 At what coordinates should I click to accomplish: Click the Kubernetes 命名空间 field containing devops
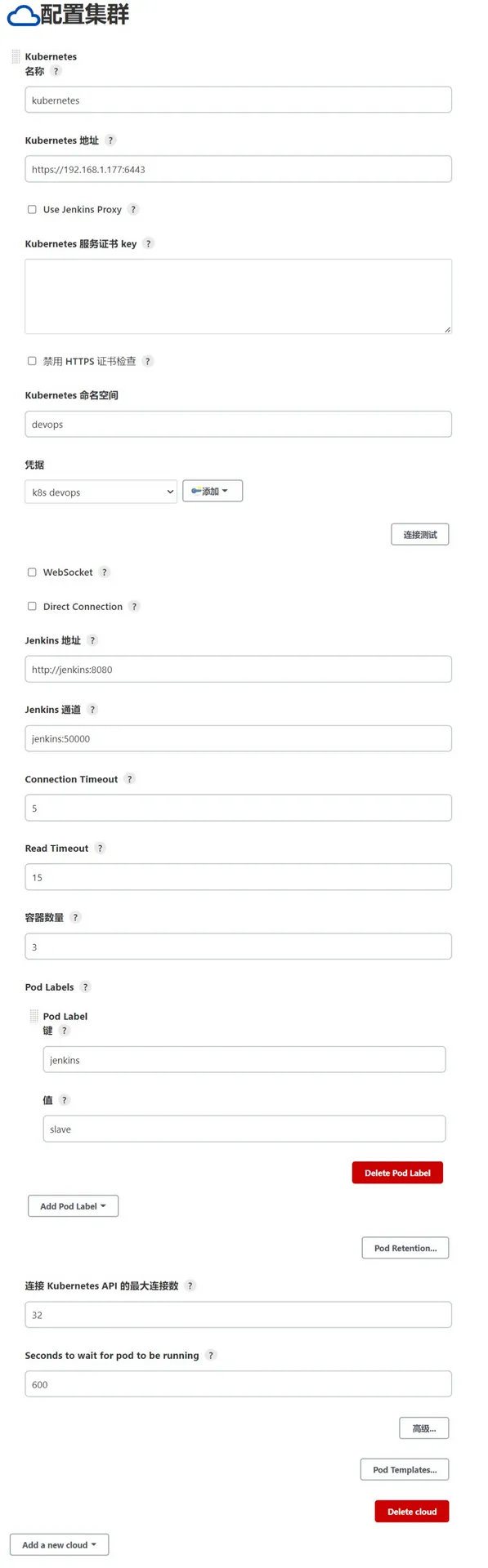(238, 425)
